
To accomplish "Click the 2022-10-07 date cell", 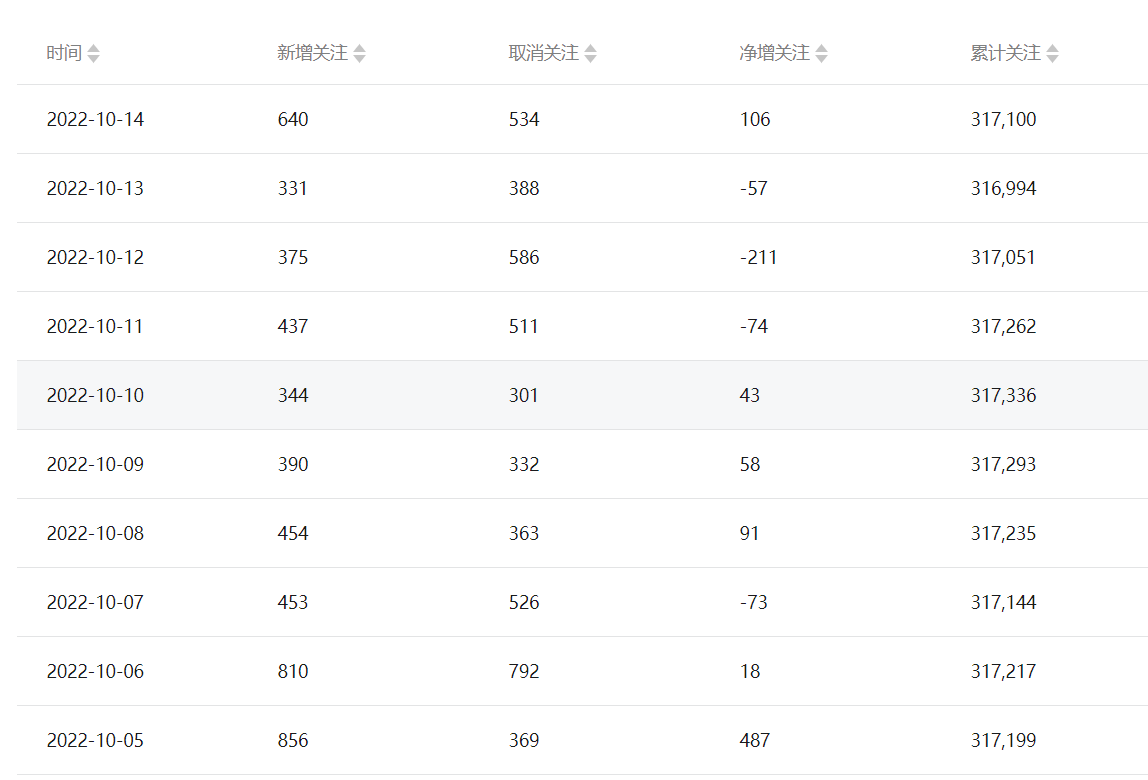I will (95, 603).
